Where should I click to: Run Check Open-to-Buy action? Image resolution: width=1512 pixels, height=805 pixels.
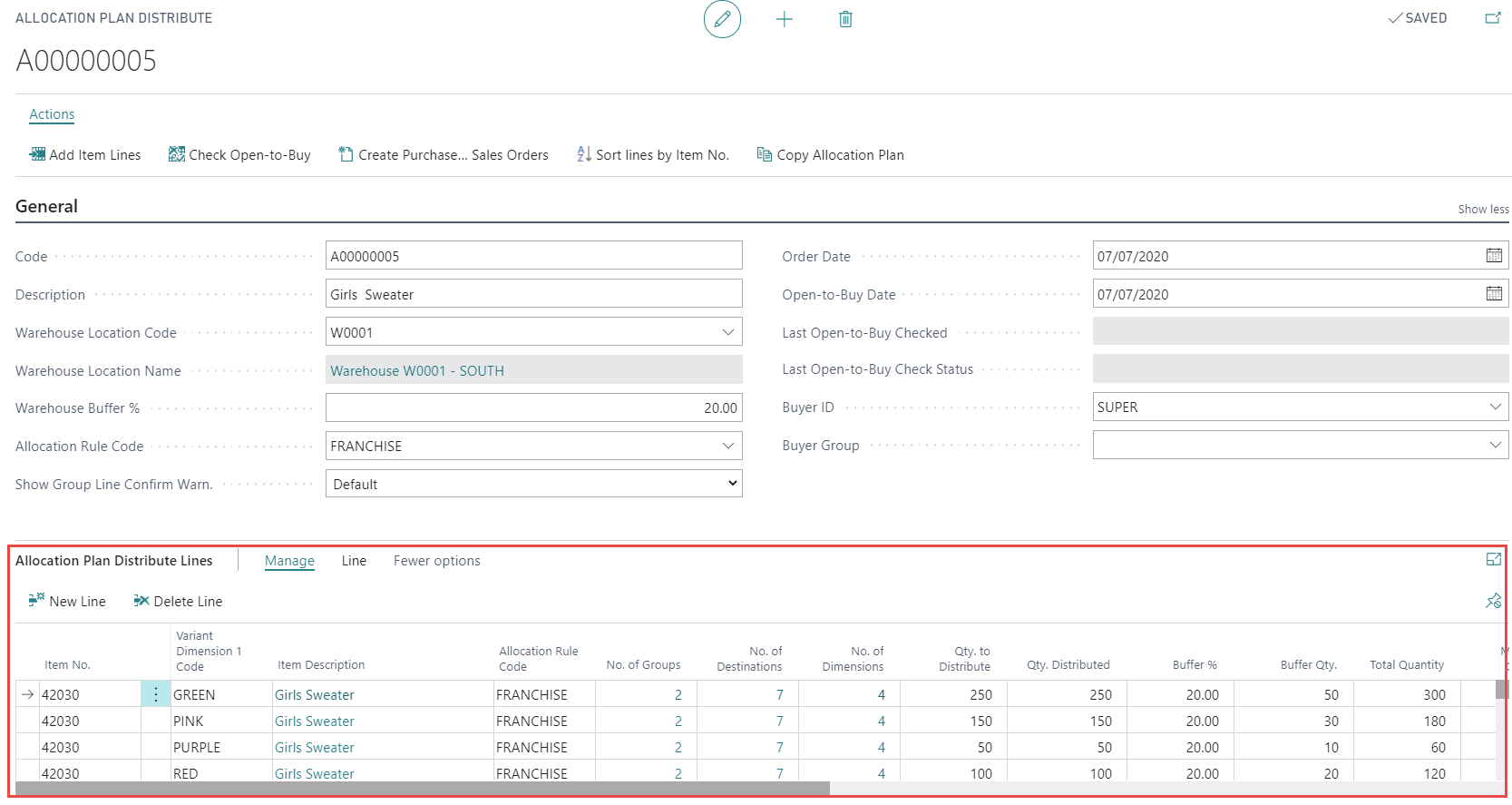tap(239, 155)
